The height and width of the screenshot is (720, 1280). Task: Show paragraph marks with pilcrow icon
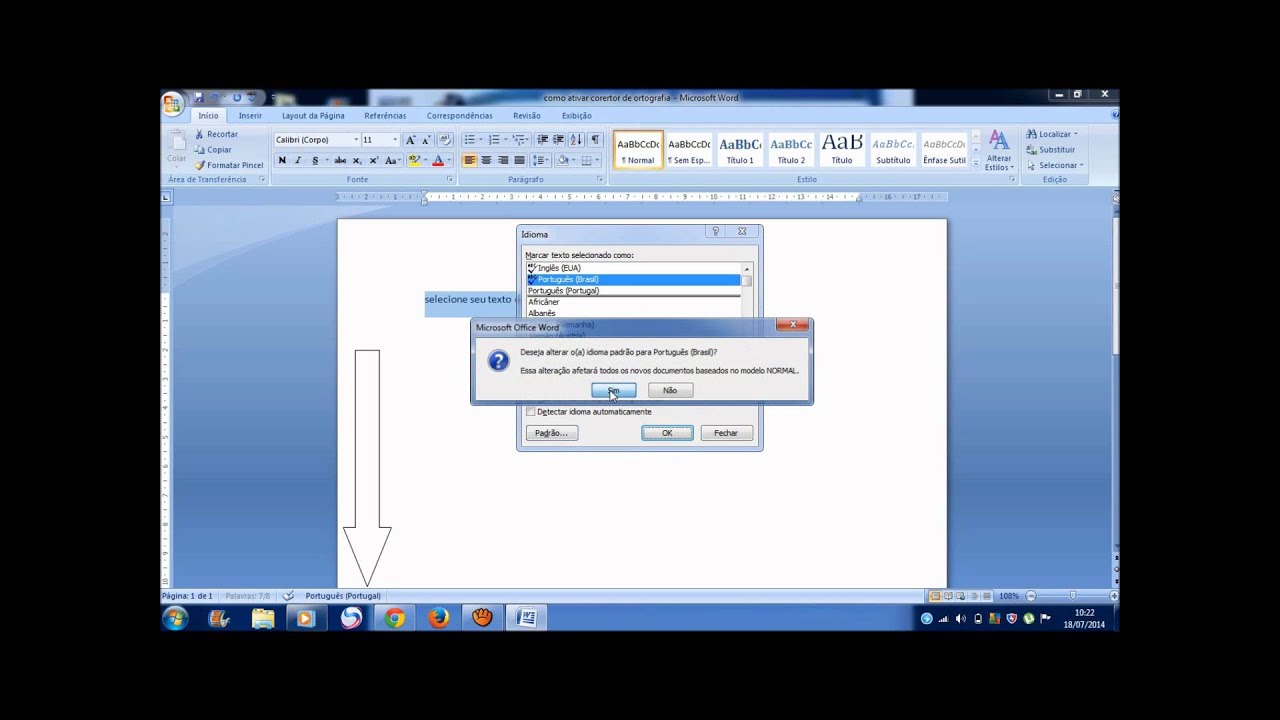point(595,140)
